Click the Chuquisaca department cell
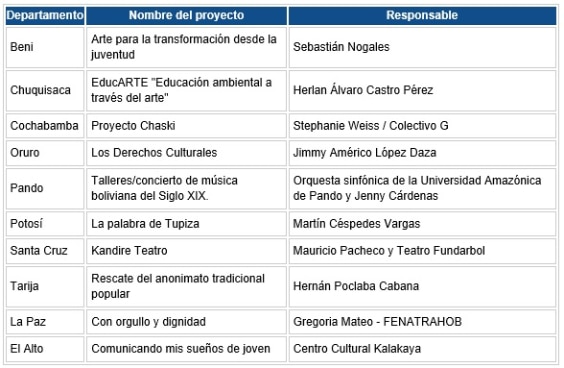 pyautogui.click(x=45, y=90)
